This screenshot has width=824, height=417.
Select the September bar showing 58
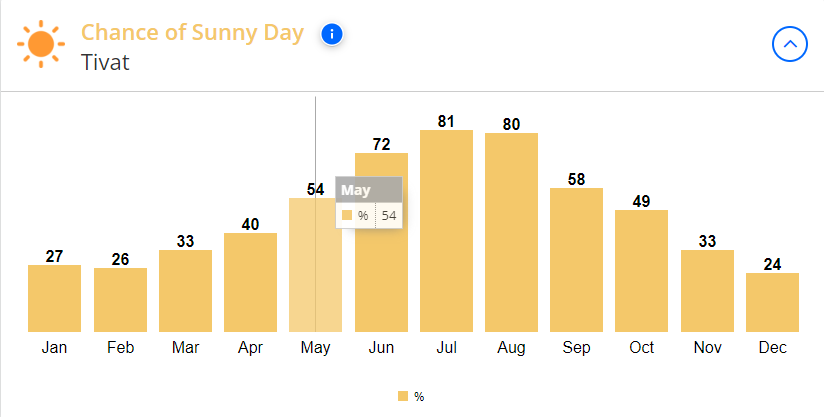[x=576, y=260]
